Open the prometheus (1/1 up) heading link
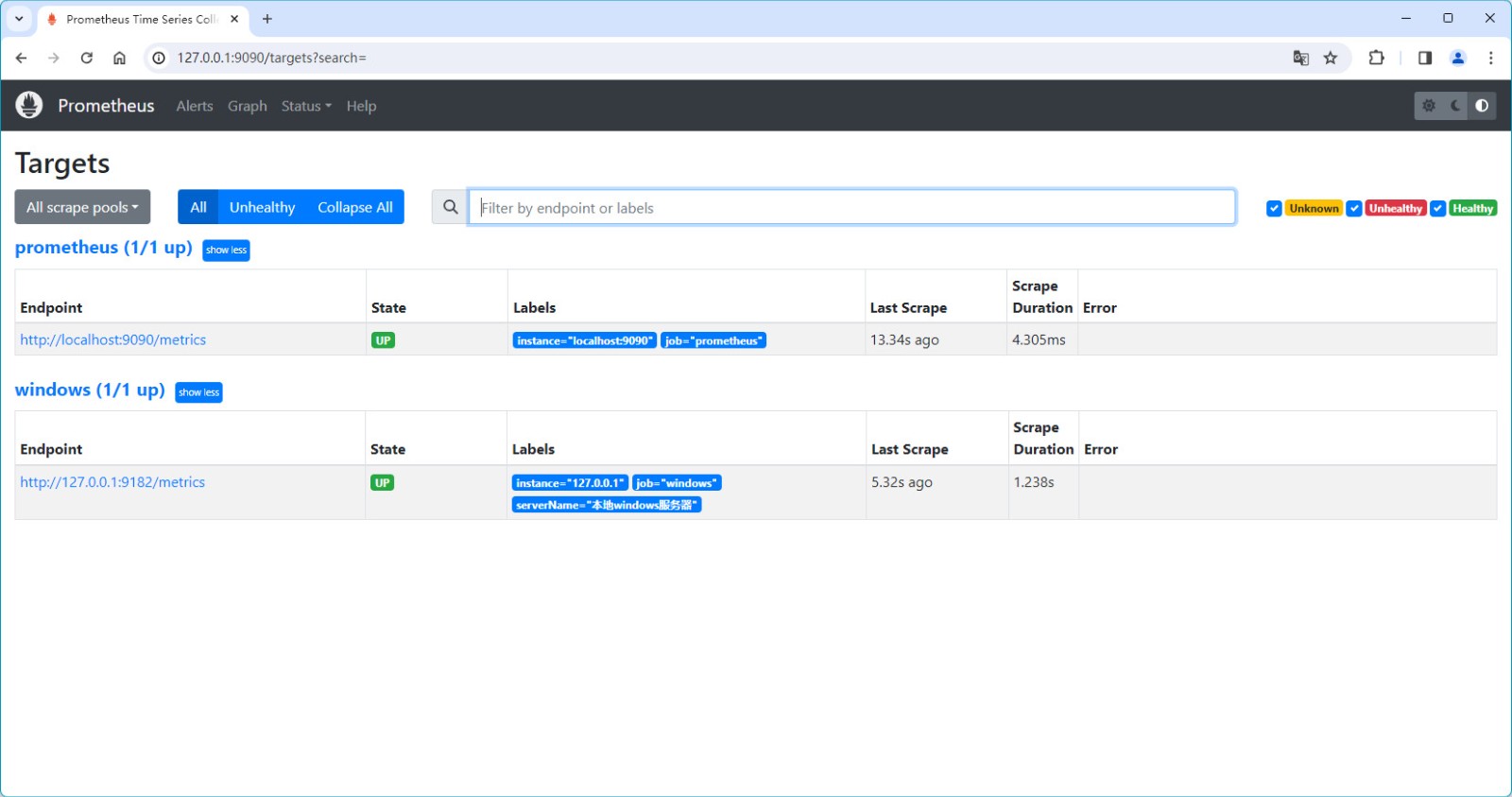This screenshot has height=797, width=1512. (104, 248)
